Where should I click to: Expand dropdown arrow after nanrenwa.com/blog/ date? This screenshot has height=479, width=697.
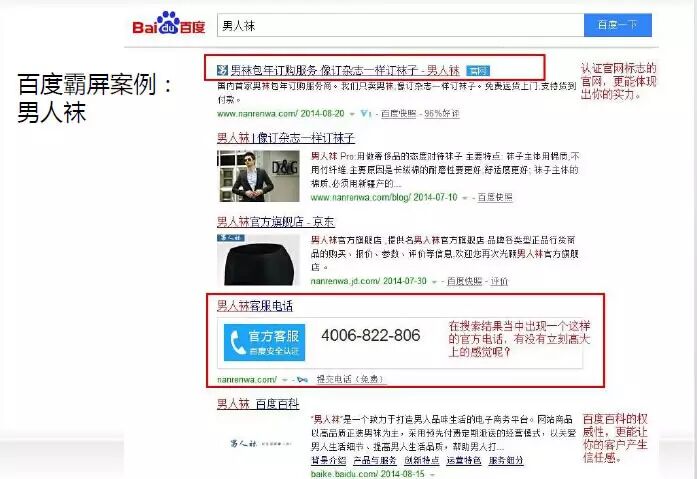(465, 198)
